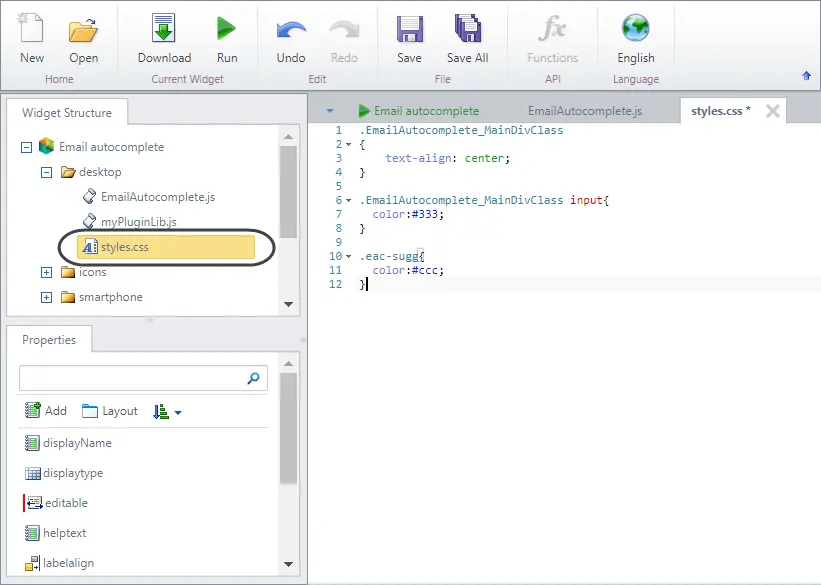Open the Widget Structure tab
This screenshot has height=585, width=821.
point(67,113)
